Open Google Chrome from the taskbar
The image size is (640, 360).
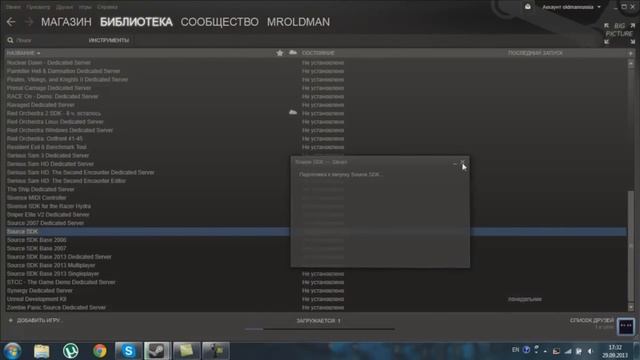point(100,351)
